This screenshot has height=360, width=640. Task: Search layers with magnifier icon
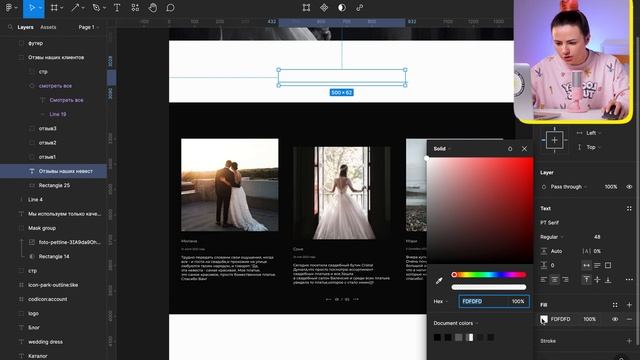tap(10, 27)
